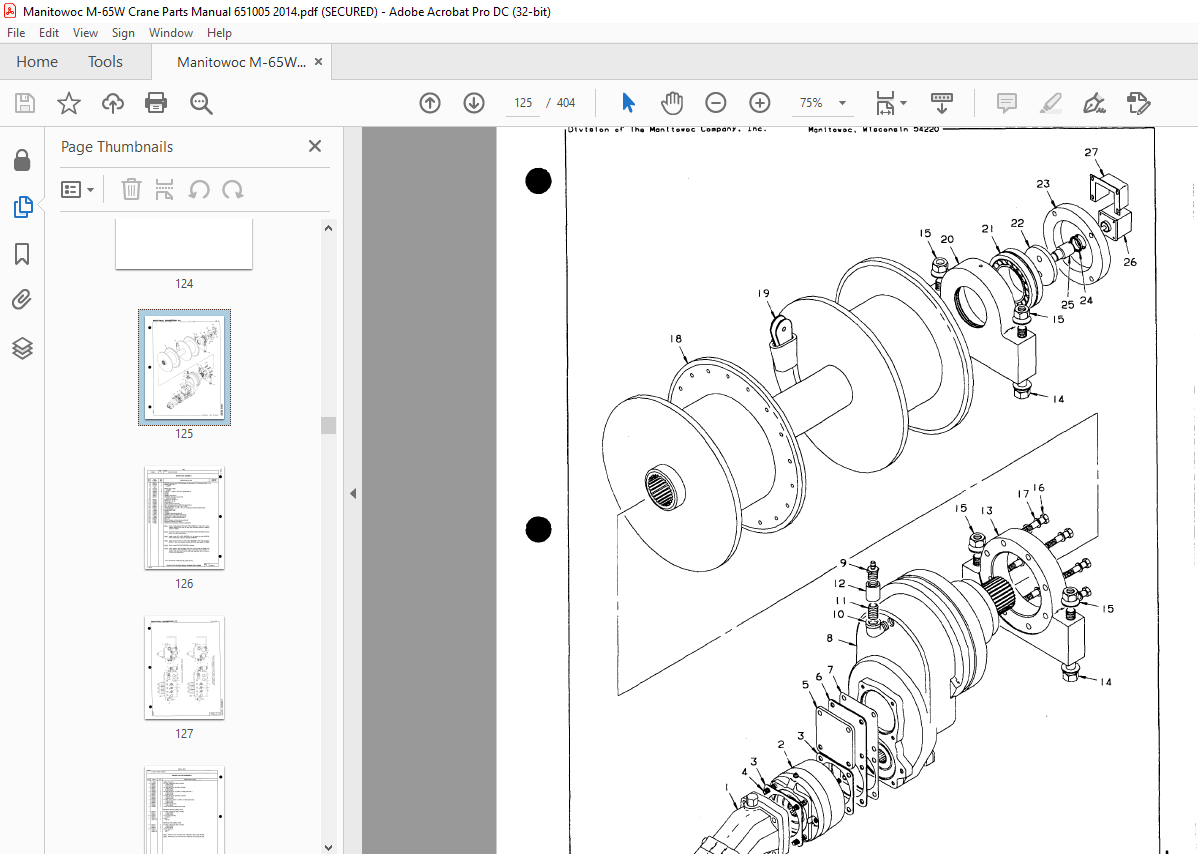Viewport: 1198px width, 854px height.
Task: Click the Stamp/send-for-signature icon
Action: [1138, 102]
